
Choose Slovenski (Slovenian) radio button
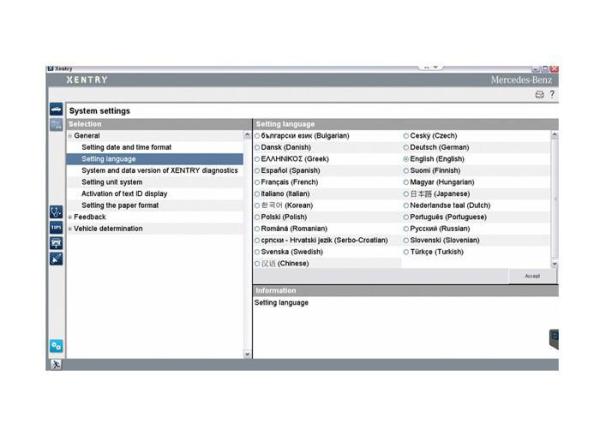pyautogui.click(x=406, y=240)
